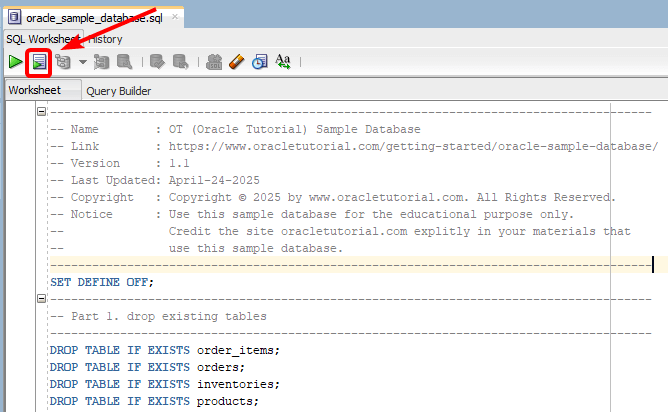The image size is (668, 412).
Task: Click the DROP TABLE inventories line
Action: (x=165, y=384)
